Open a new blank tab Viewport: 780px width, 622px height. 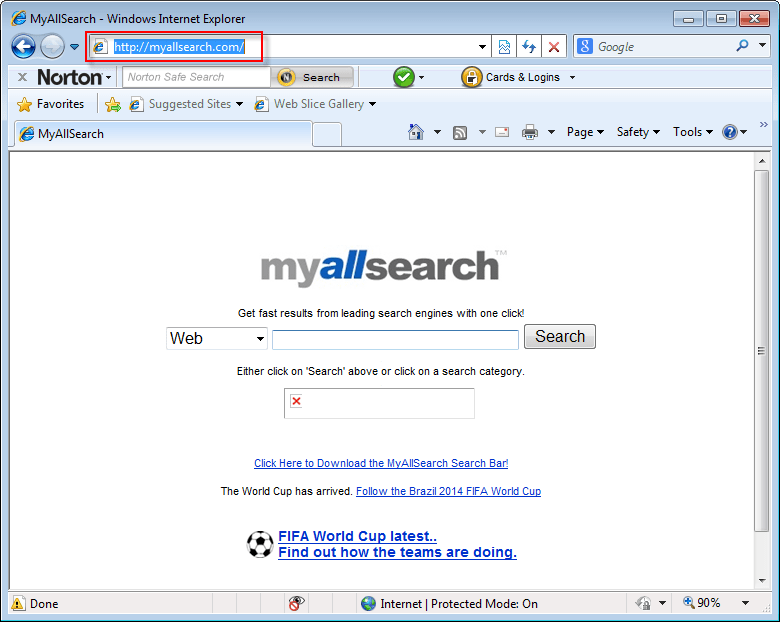pyautogui.click(x=327, y=135)
